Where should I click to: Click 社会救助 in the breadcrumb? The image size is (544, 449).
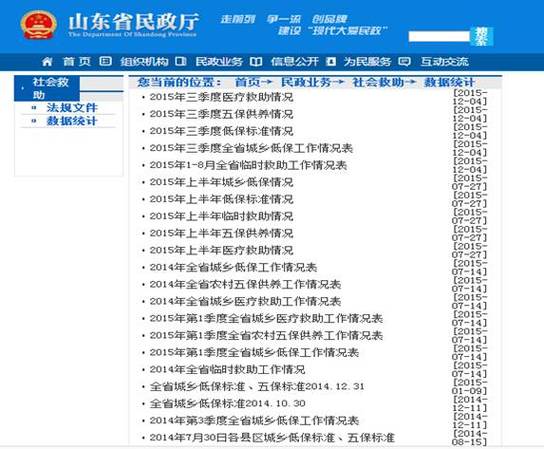tap(378, 82)
